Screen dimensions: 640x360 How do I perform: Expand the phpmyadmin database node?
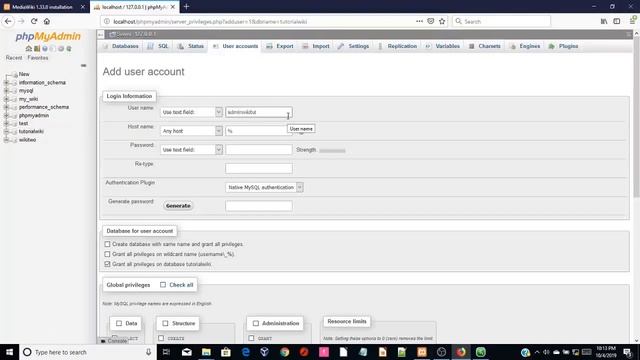pos(6,116)
